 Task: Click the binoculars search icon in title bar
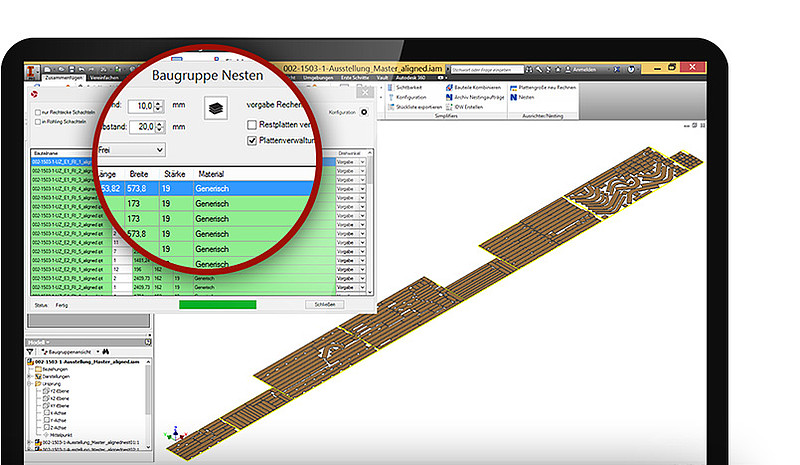pos(529,69)
